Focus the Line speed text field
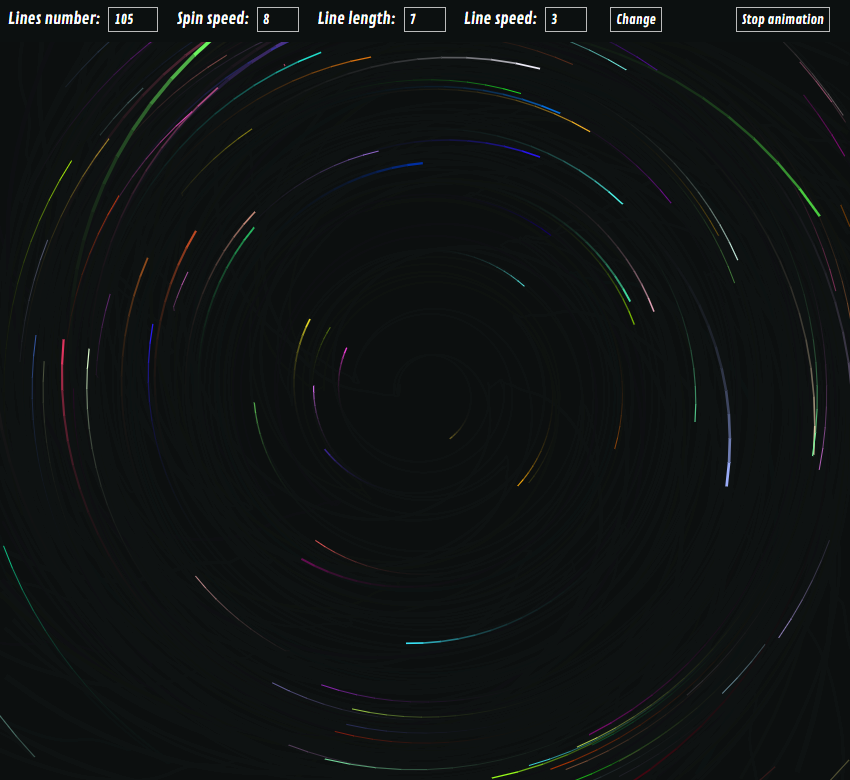Screen dimensions: 850x780 [566, 19]
